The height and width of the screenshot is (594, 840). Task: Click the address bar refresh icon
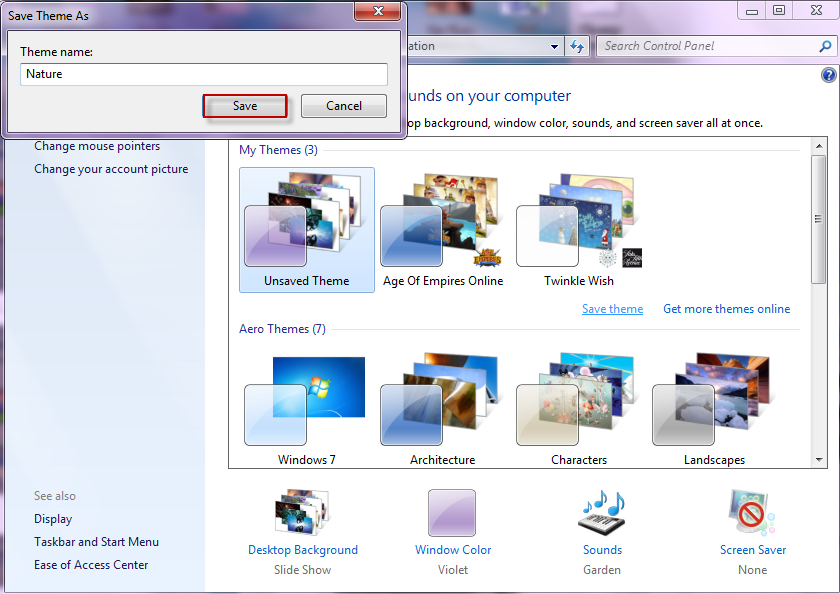click(x=576, y=47)
